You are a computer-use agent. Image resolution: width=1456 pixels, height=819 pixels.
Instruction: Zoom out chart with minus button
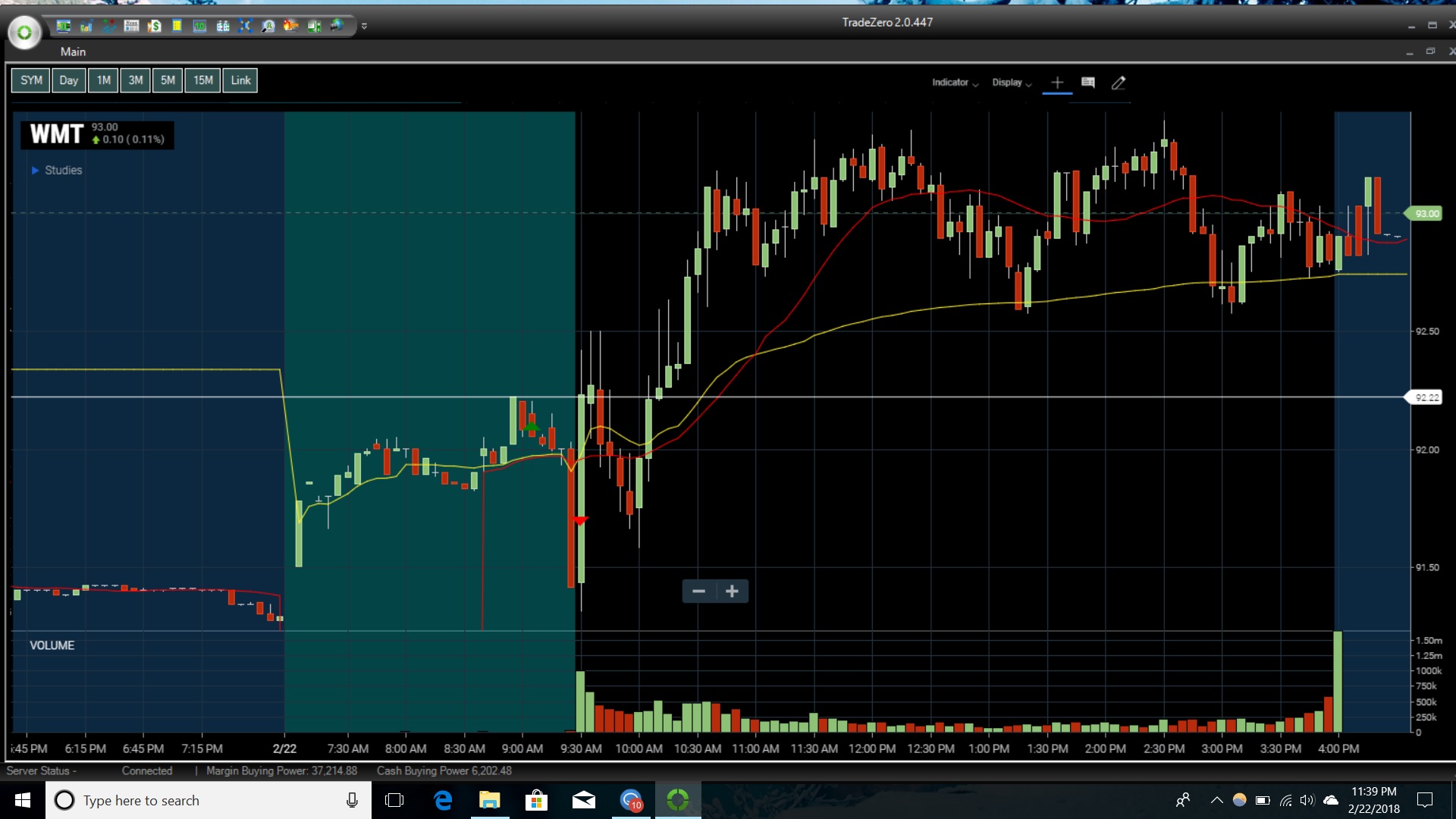point(699,591)
